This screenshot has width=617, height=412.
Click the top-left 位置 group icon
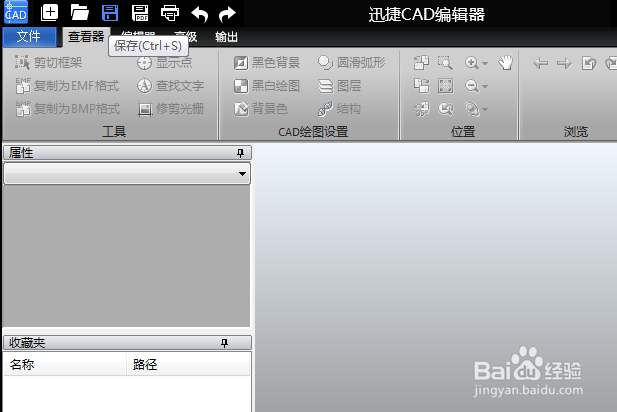(x=421, y=63)
